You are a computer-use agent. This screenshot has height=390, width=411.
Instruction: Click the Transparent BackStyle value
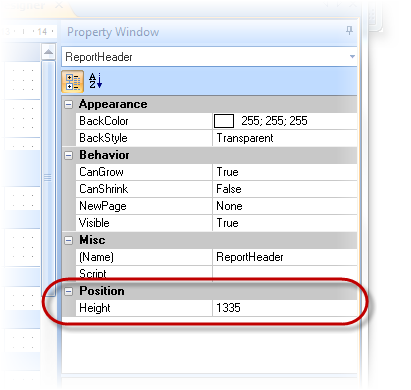tap(245, 138)
